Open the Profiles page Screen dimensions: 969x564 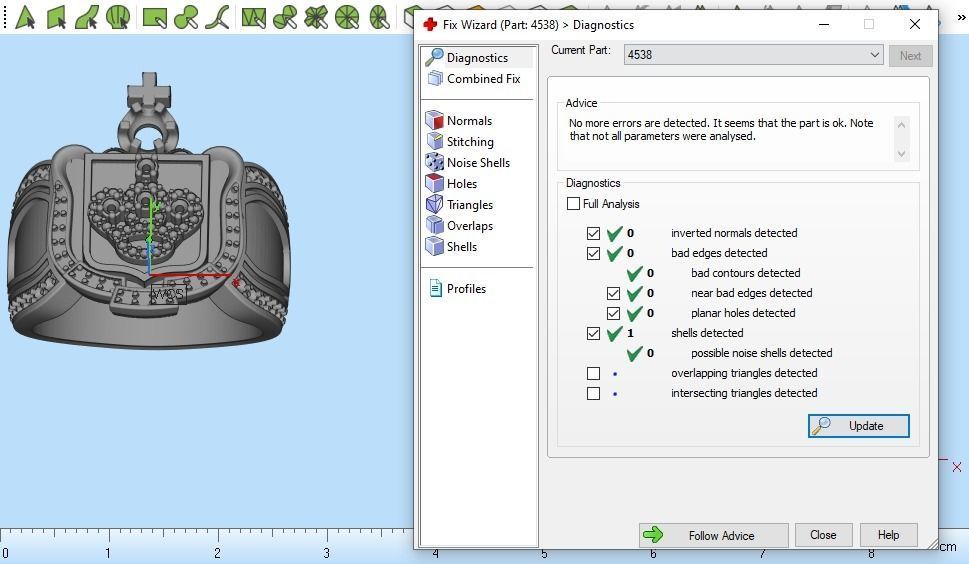(457, 288)
